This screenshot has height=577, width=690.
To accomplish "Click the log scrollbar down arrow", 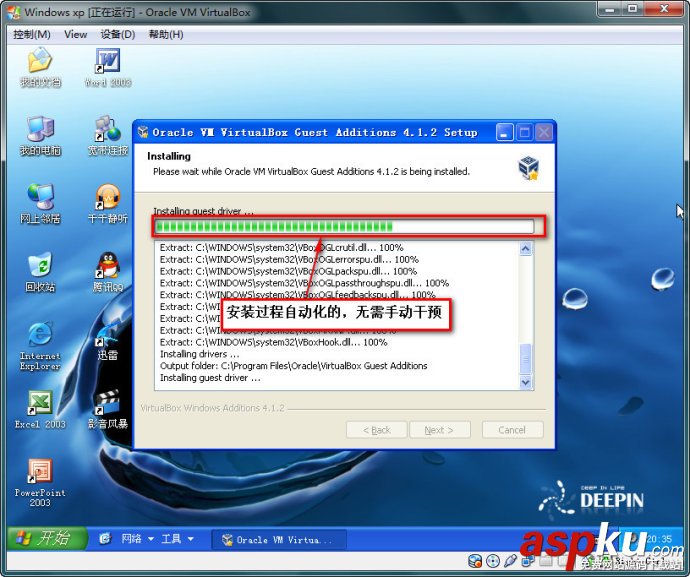I will coord(525,382).
